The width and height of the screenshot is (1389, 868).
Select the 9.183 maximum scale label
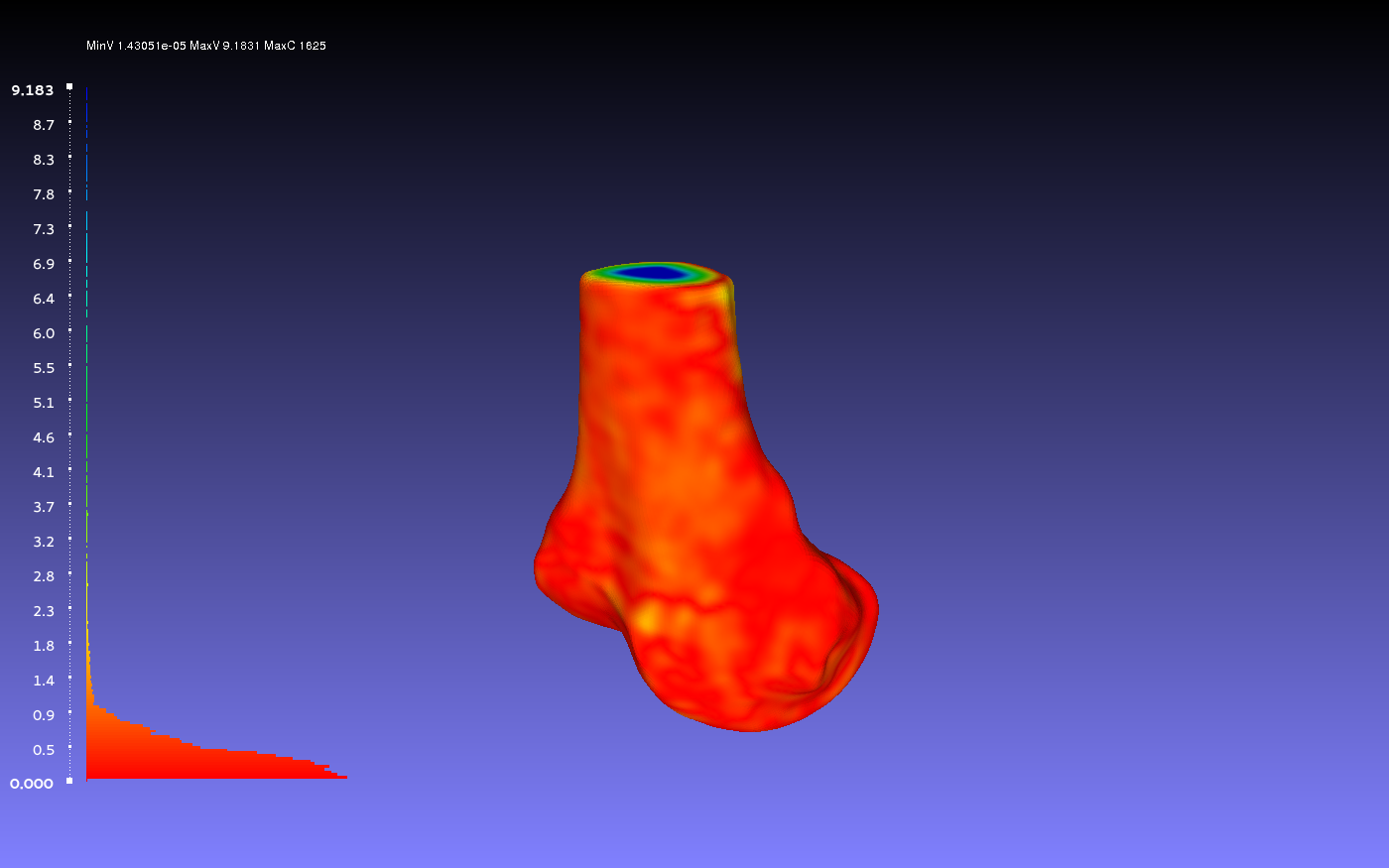[x=33, y=90]
